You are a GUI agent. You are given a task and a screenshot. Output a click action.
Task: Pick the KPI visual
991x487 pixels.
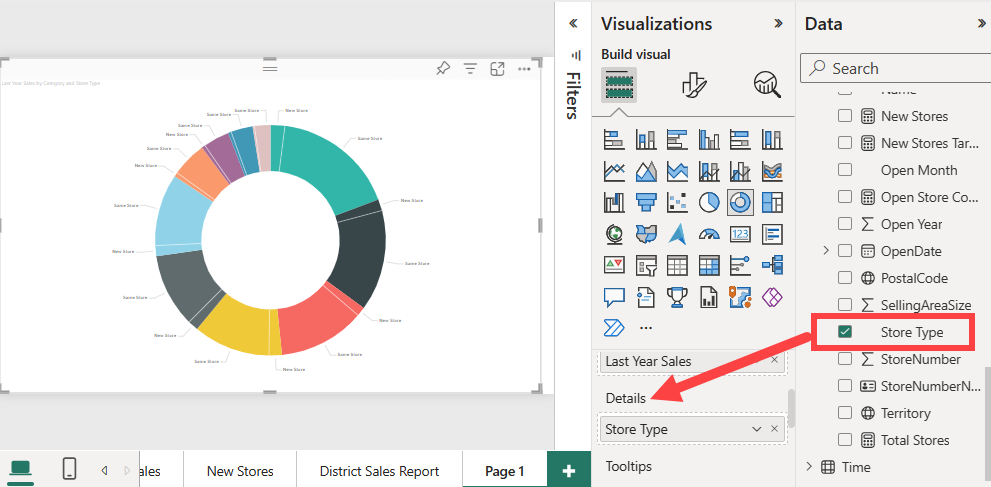(614, 265)
